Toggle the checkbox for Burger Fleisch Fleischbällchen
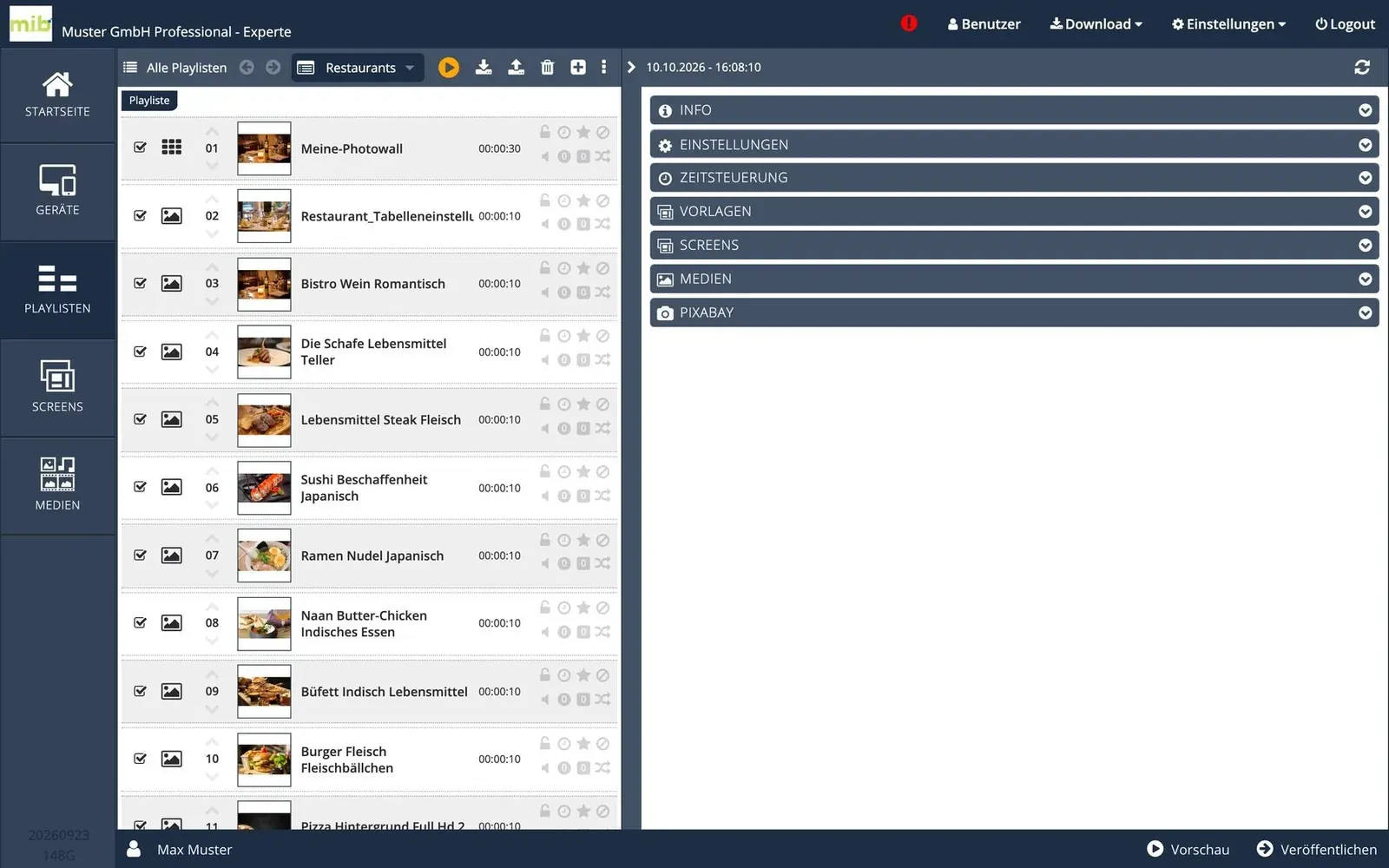1389x868 pixels. 140,759
